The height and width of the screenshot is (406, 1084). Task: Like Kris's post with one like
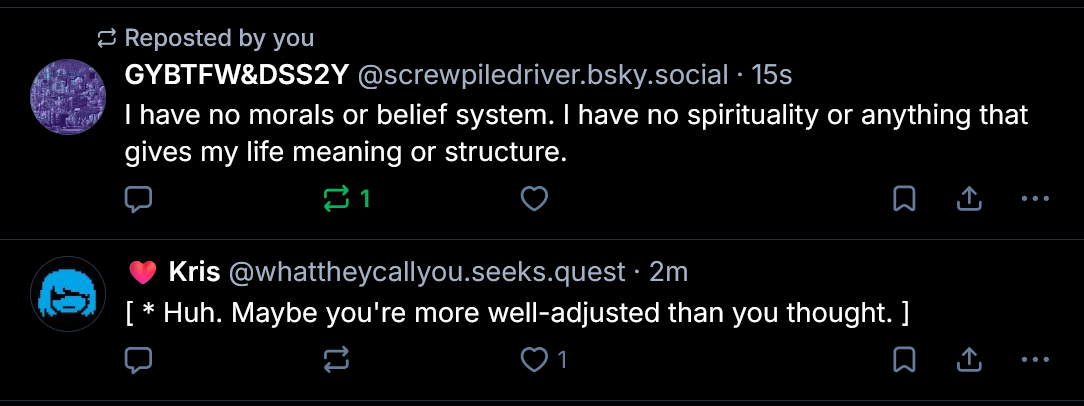coord(537,358)
